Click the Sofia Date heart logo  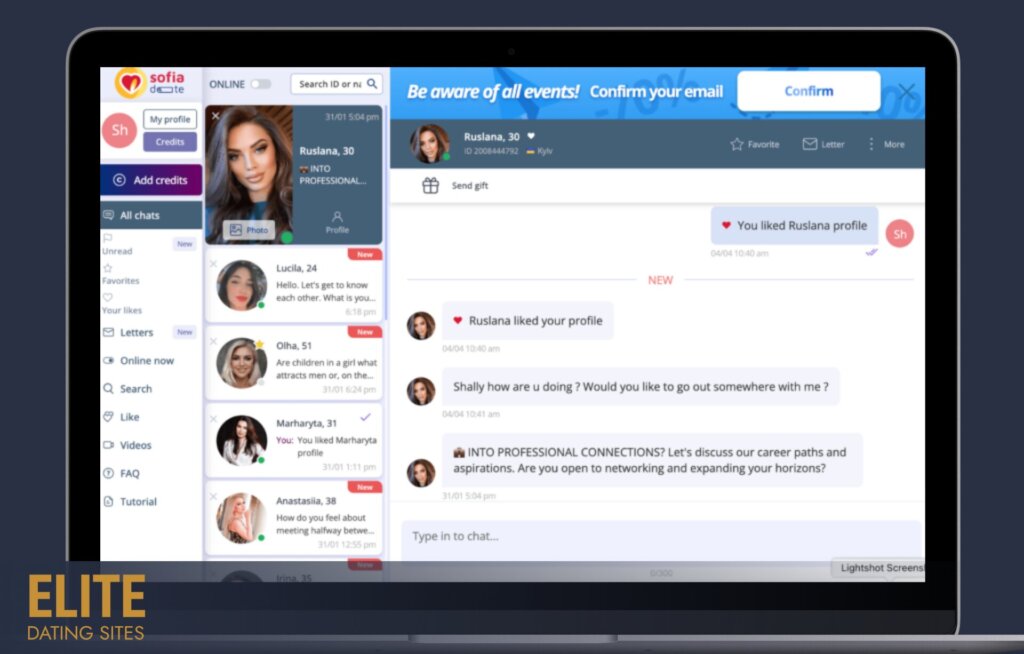click(130, 82)
